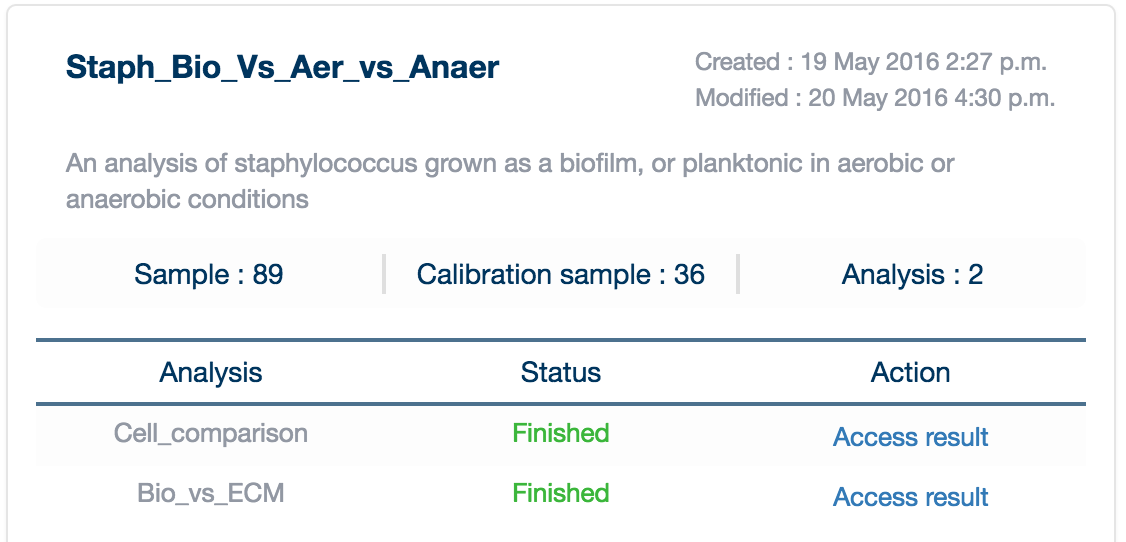This screenshot has height=542, width=1126.
Task: Click the Analysis column header
Action: coord(210,373)
